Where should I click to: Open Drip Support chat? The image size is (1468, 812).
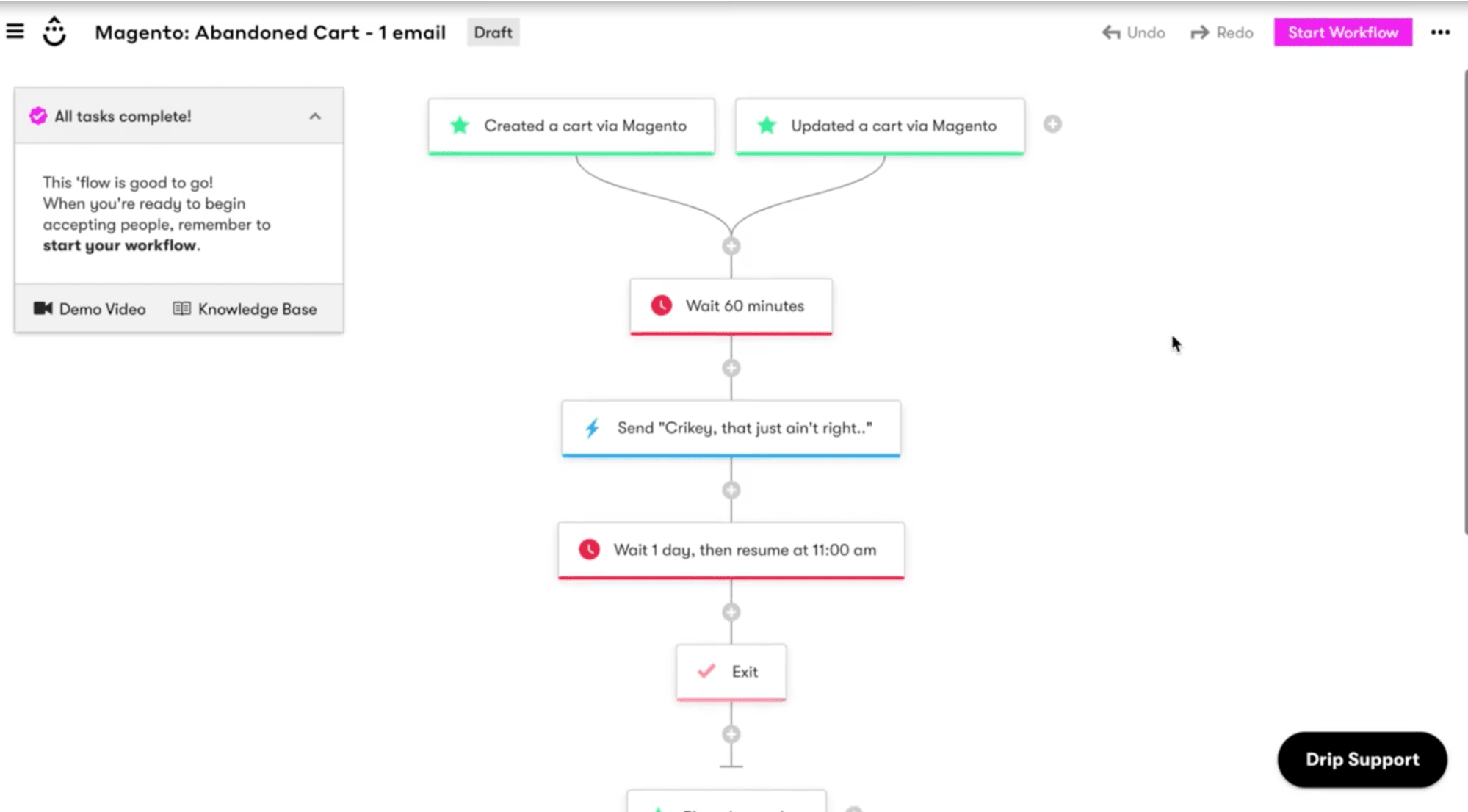pos(1362,759)
